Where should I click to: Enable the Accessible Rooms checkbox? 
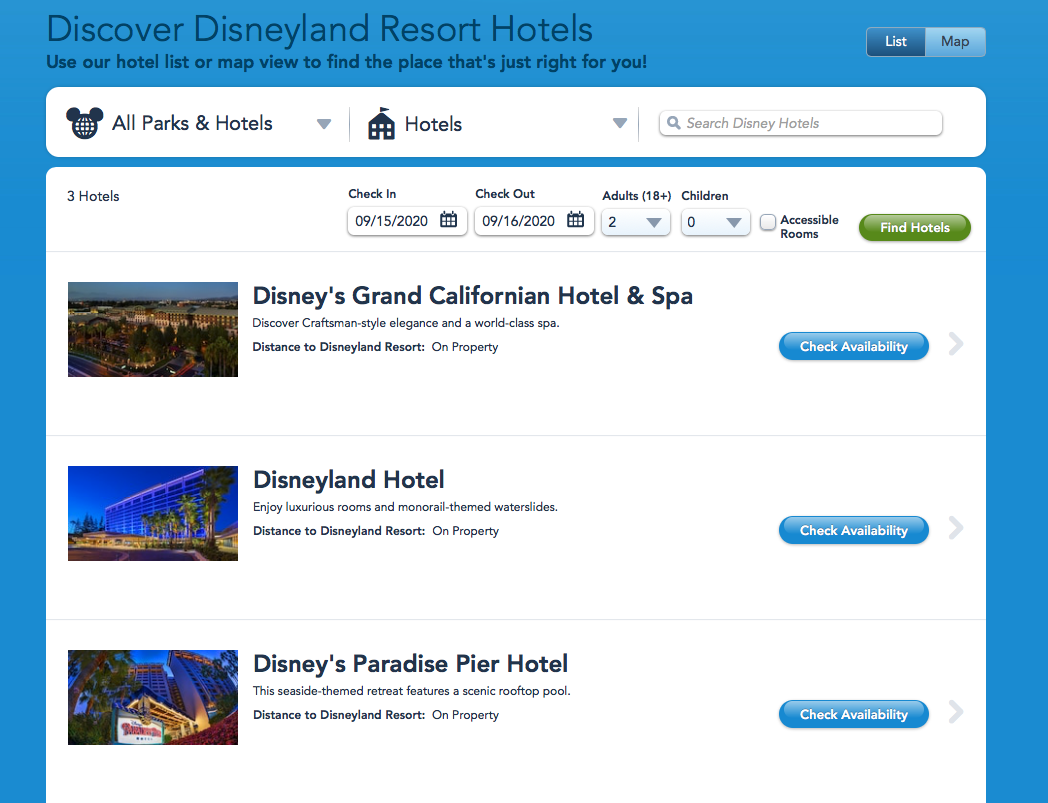pyautogui.click(x=768, y=222)
